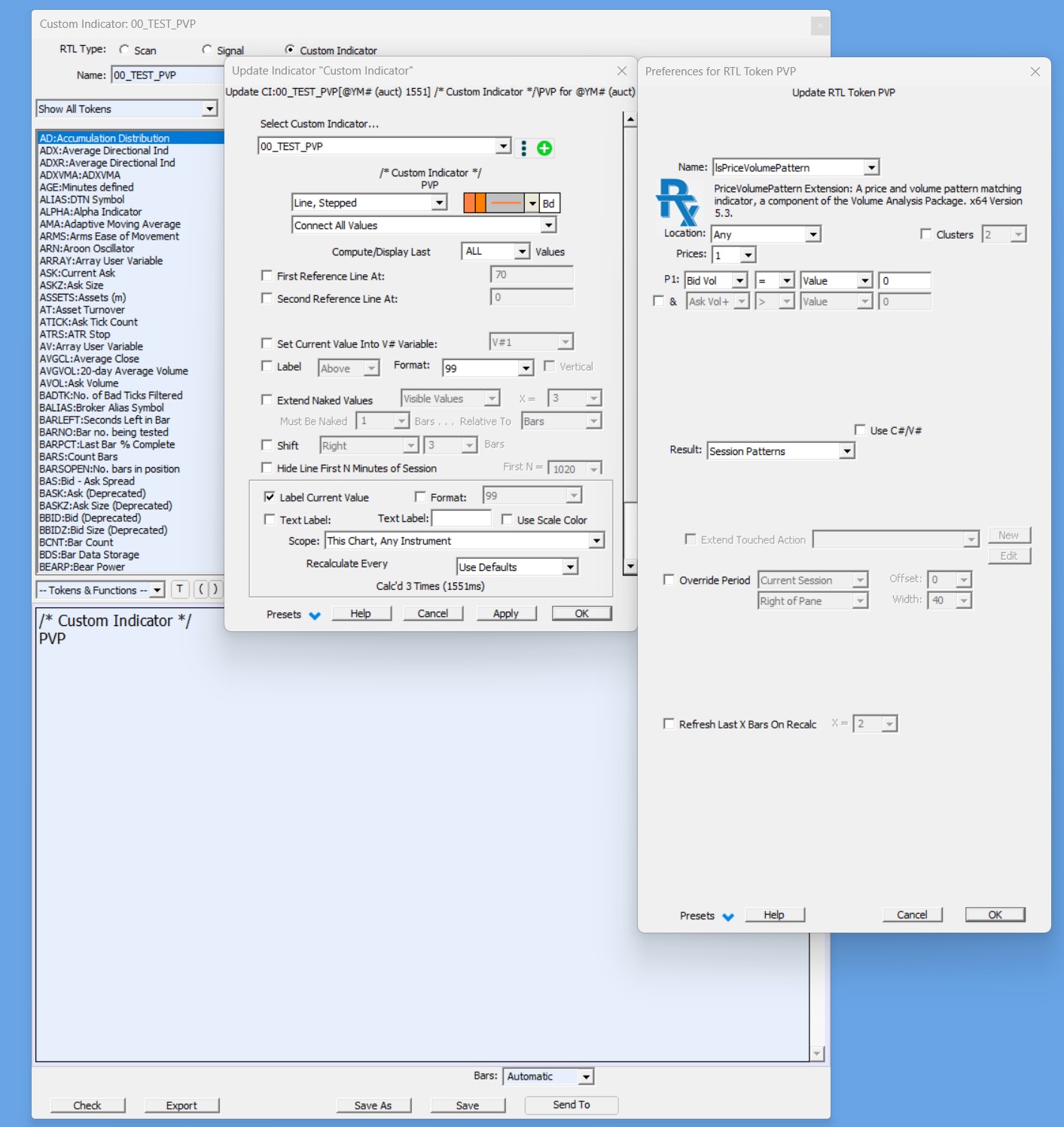Image resolution: width=1064 pixels, height=1127 pixels.
Task: Click Apply in the Update Indicator dialog
Action: tap(506, 614)
